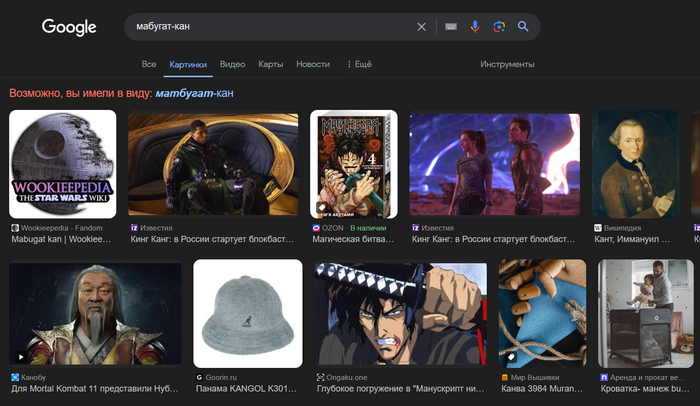
Task: Open the Новости tab
Action: coord(313,64)
